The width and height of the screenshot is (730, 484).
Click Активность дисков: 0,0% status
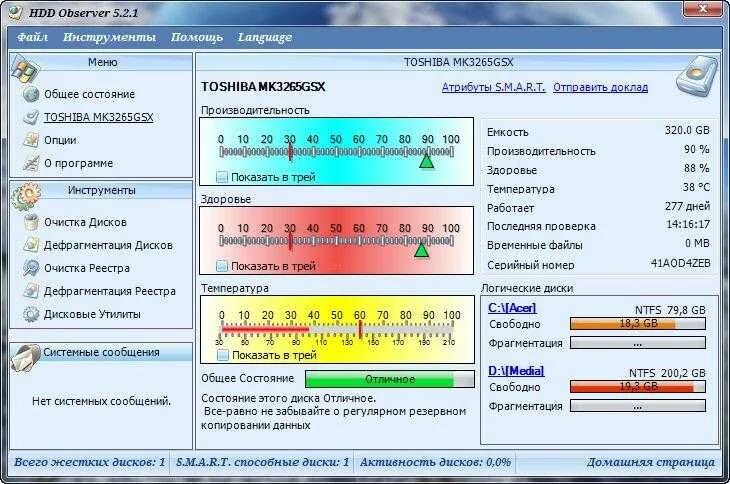coord(435,462)
